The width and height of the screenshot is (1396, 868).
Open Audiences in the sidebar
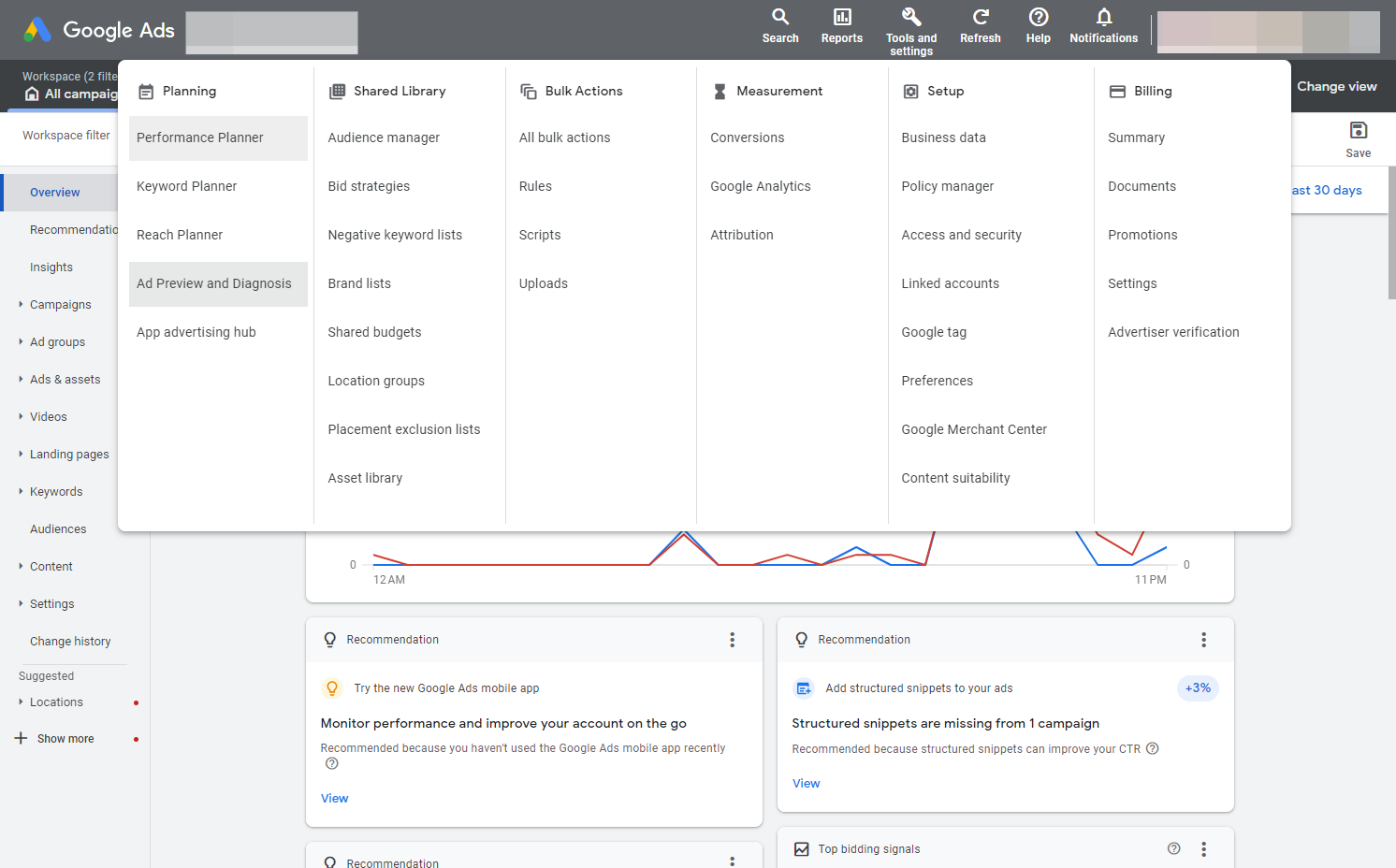click(58, 529)
